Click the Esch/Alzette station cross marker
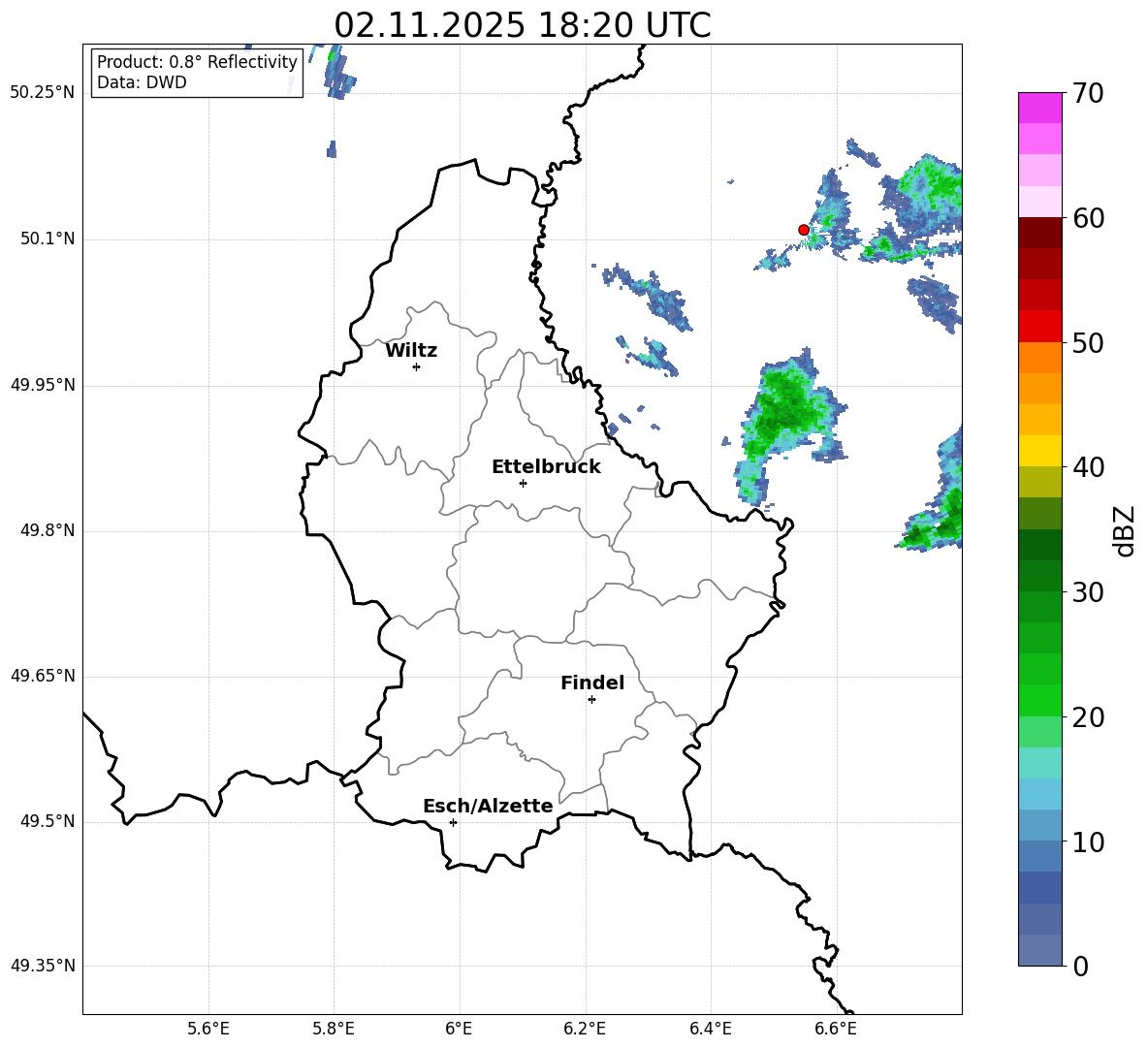This screenshot has width=1148, height=1048. point(453,822)
